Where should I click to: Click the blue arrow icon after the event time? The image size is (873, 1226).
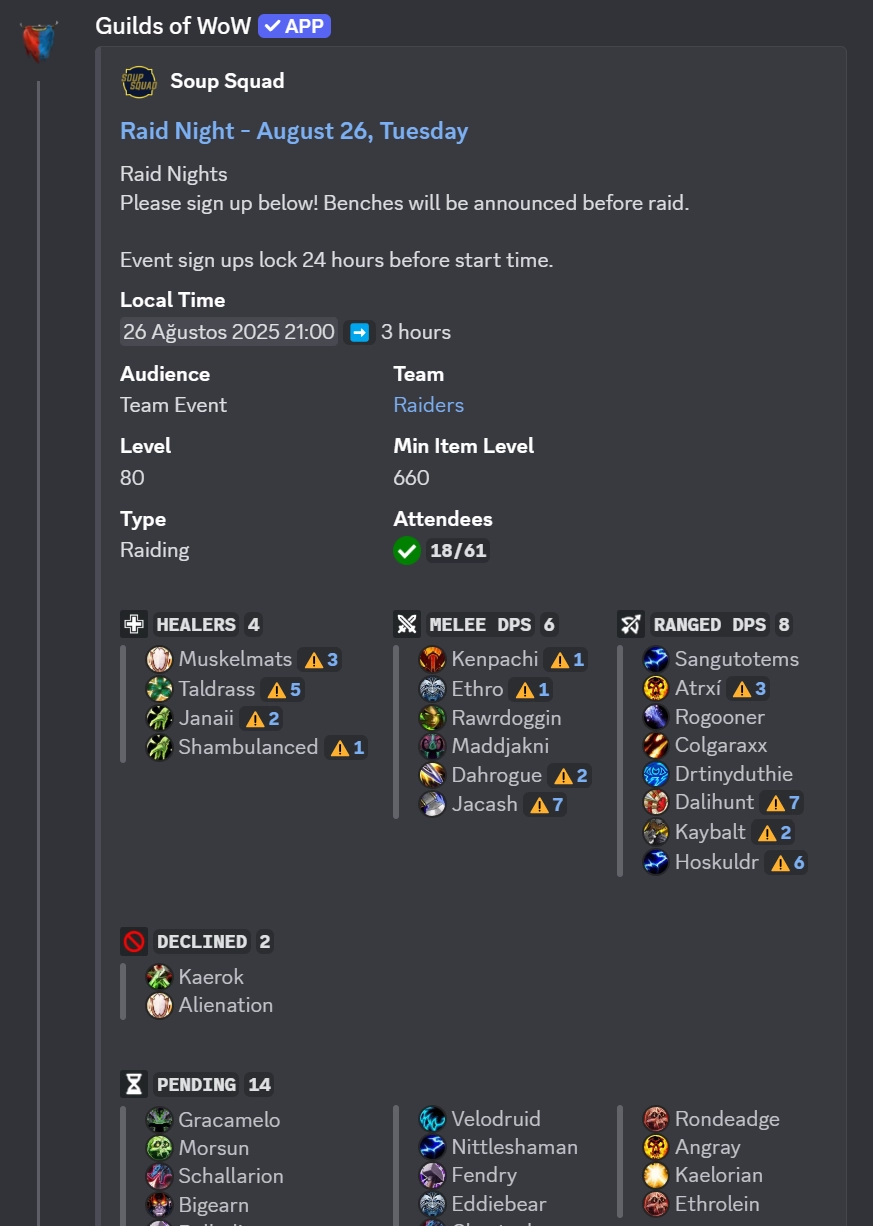[x=359, y=331]
